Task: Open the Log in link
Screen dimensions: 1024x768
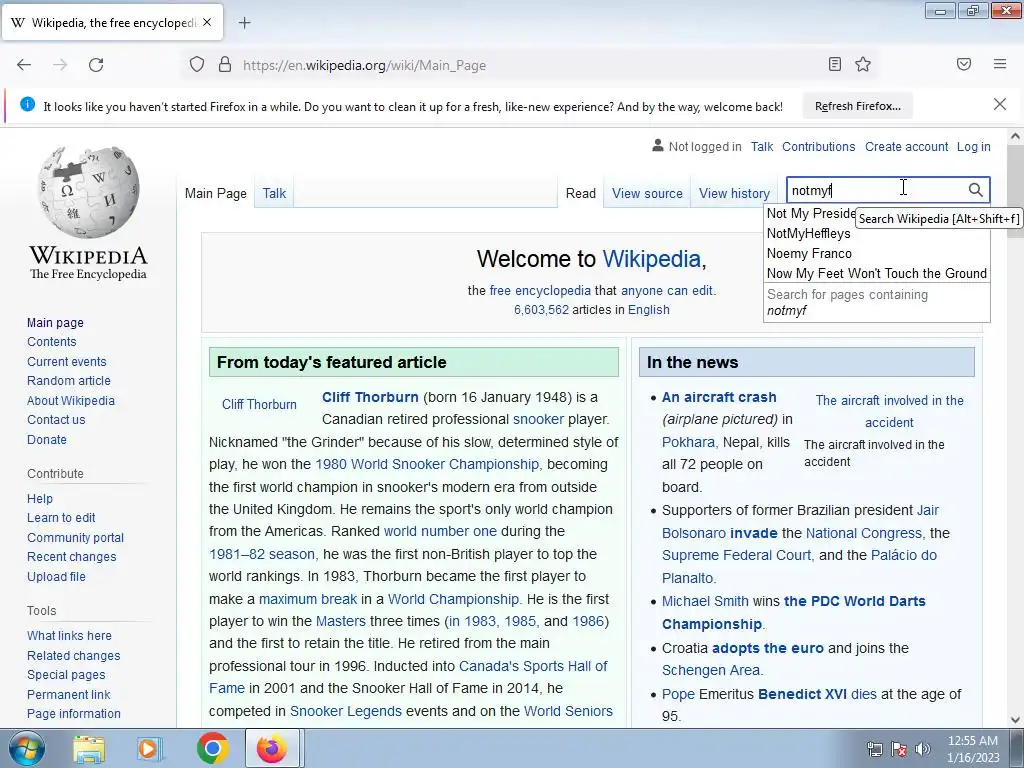Action: click(x=973, y=147)
